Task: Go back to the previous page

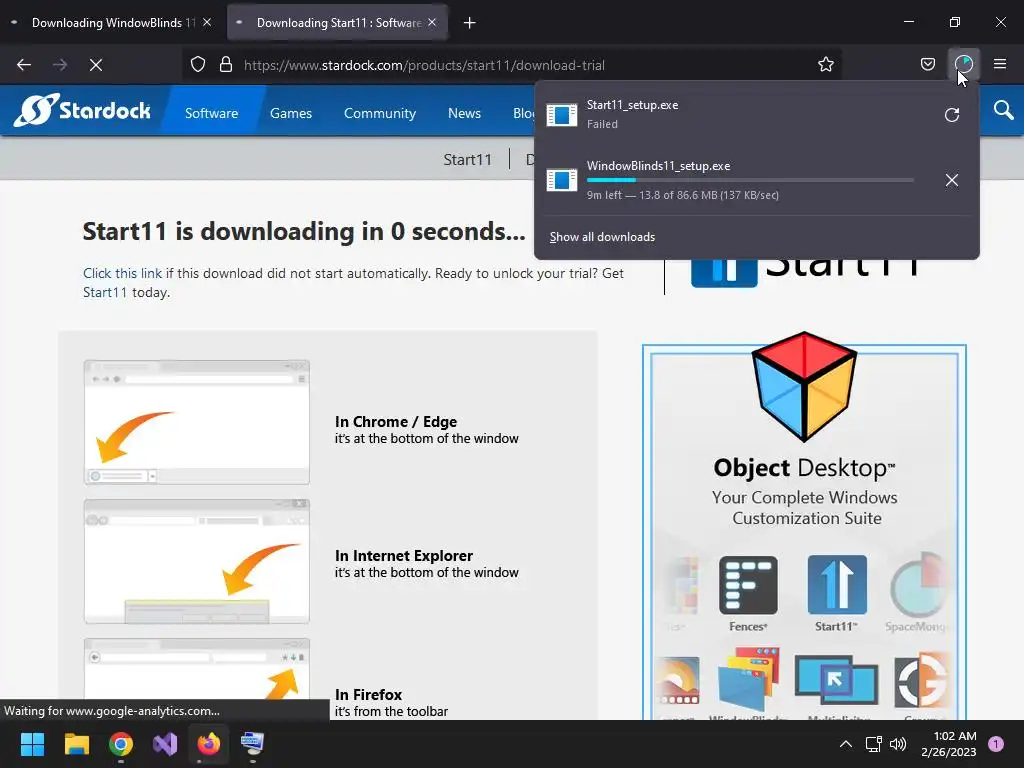Action: tap(24, 65)
